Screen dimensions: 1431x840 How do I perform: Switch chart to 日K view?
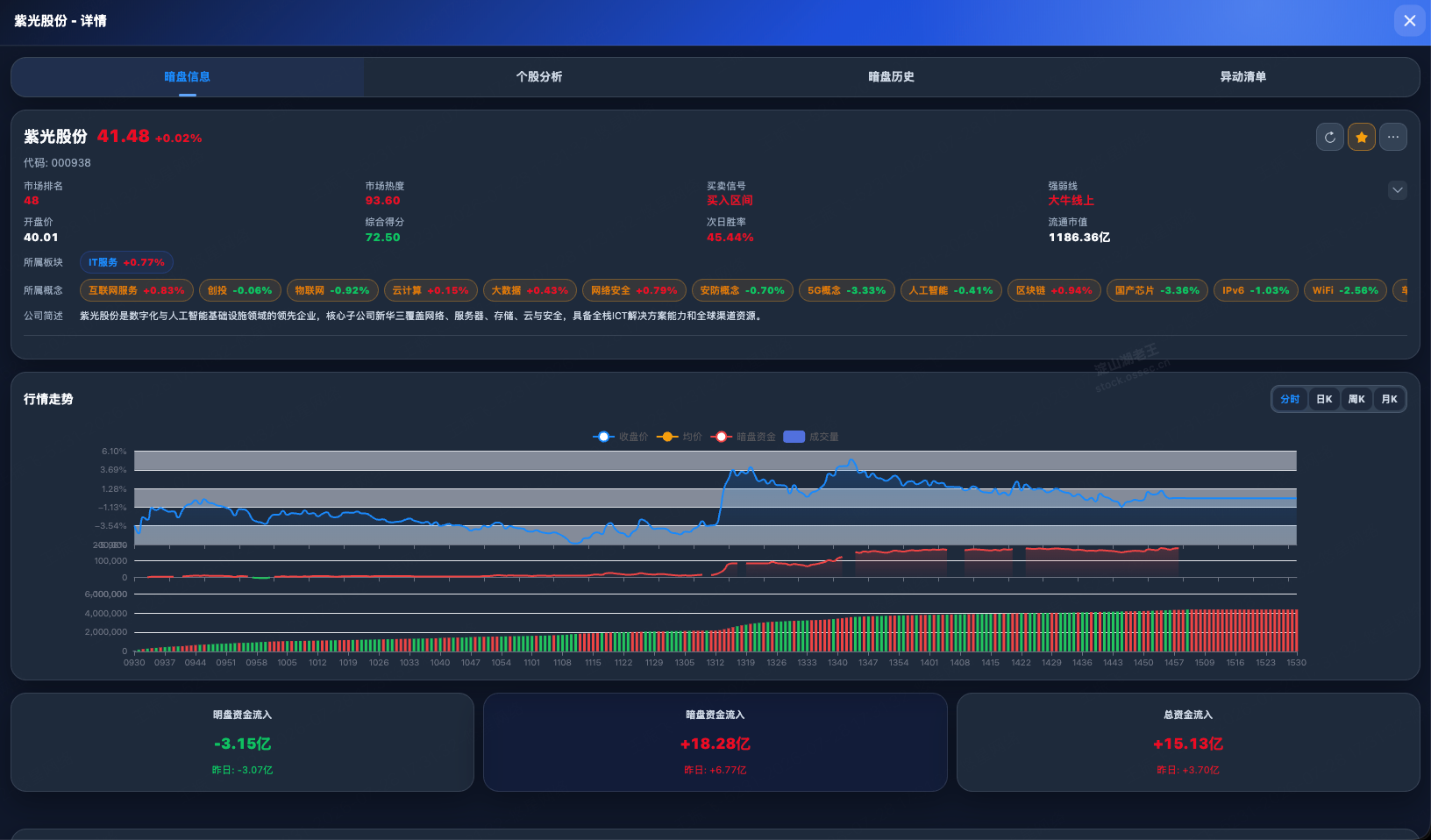coord(1324,399)
